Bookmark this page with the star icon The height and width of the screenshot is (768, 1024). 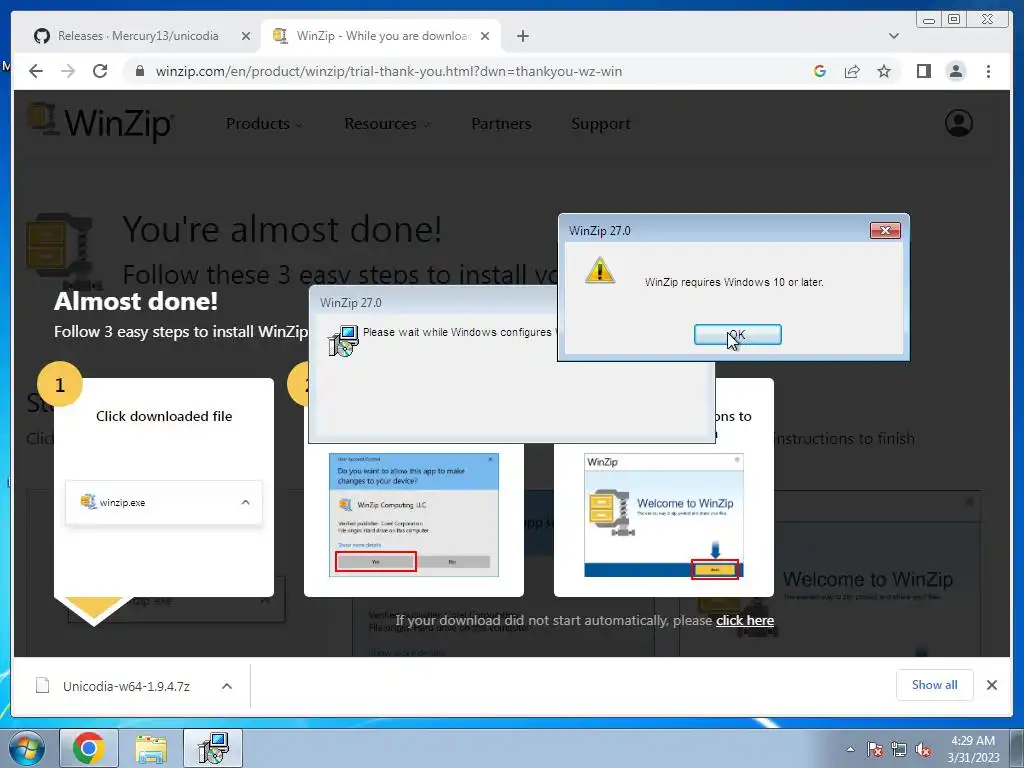(884, 71)
